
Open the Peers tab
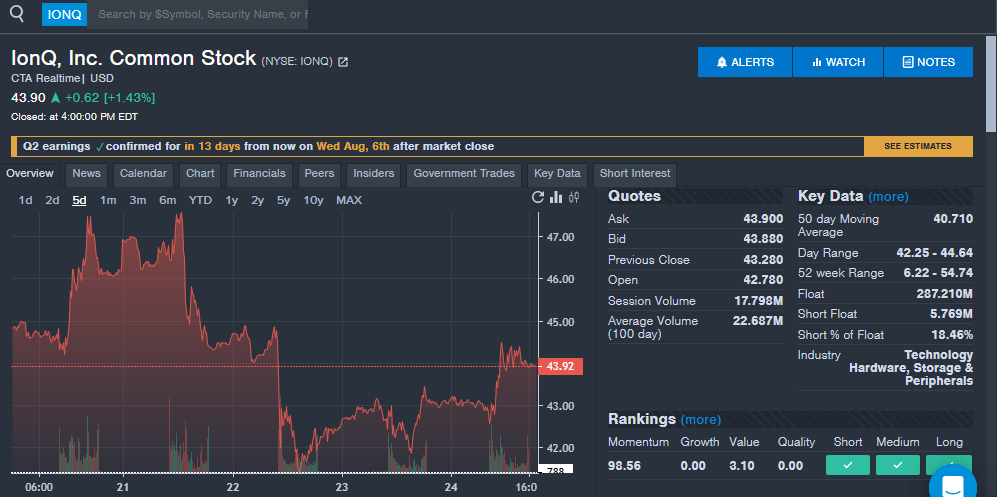click(319, 174)
